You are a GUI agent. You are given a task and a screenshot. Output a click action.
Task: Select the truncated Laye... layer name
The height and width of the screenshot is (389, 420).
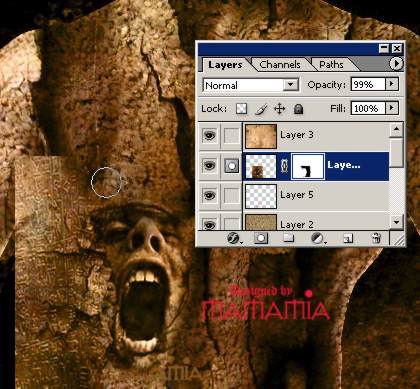344,165
